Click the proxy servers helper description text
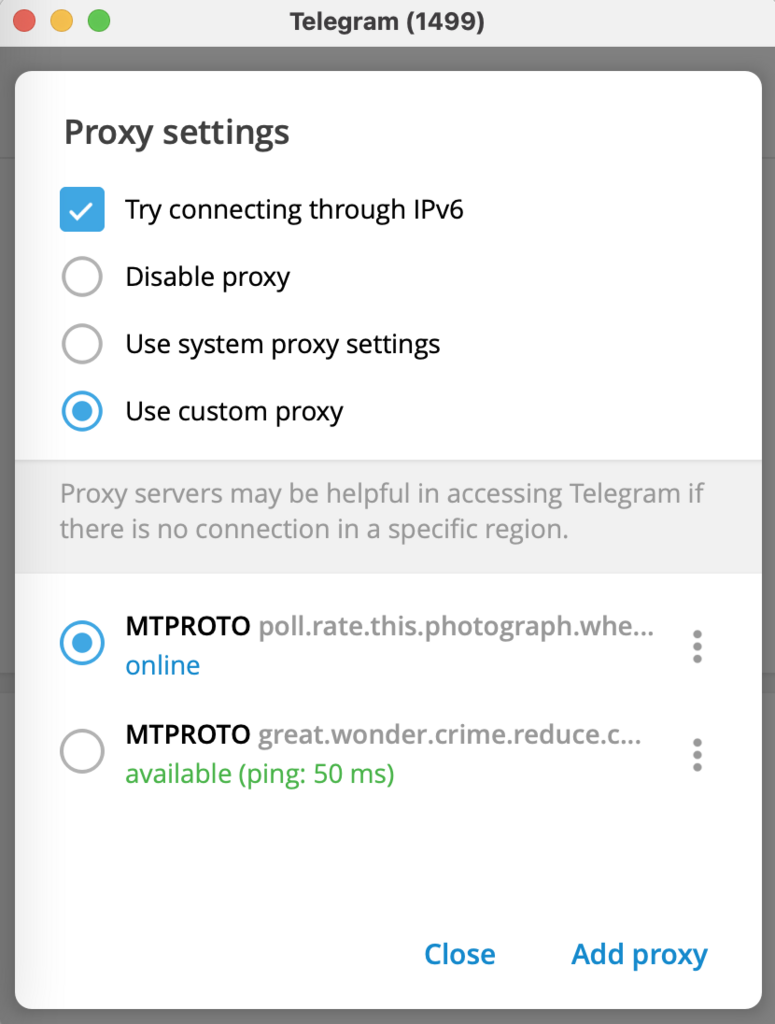 [x=381, y=511]
